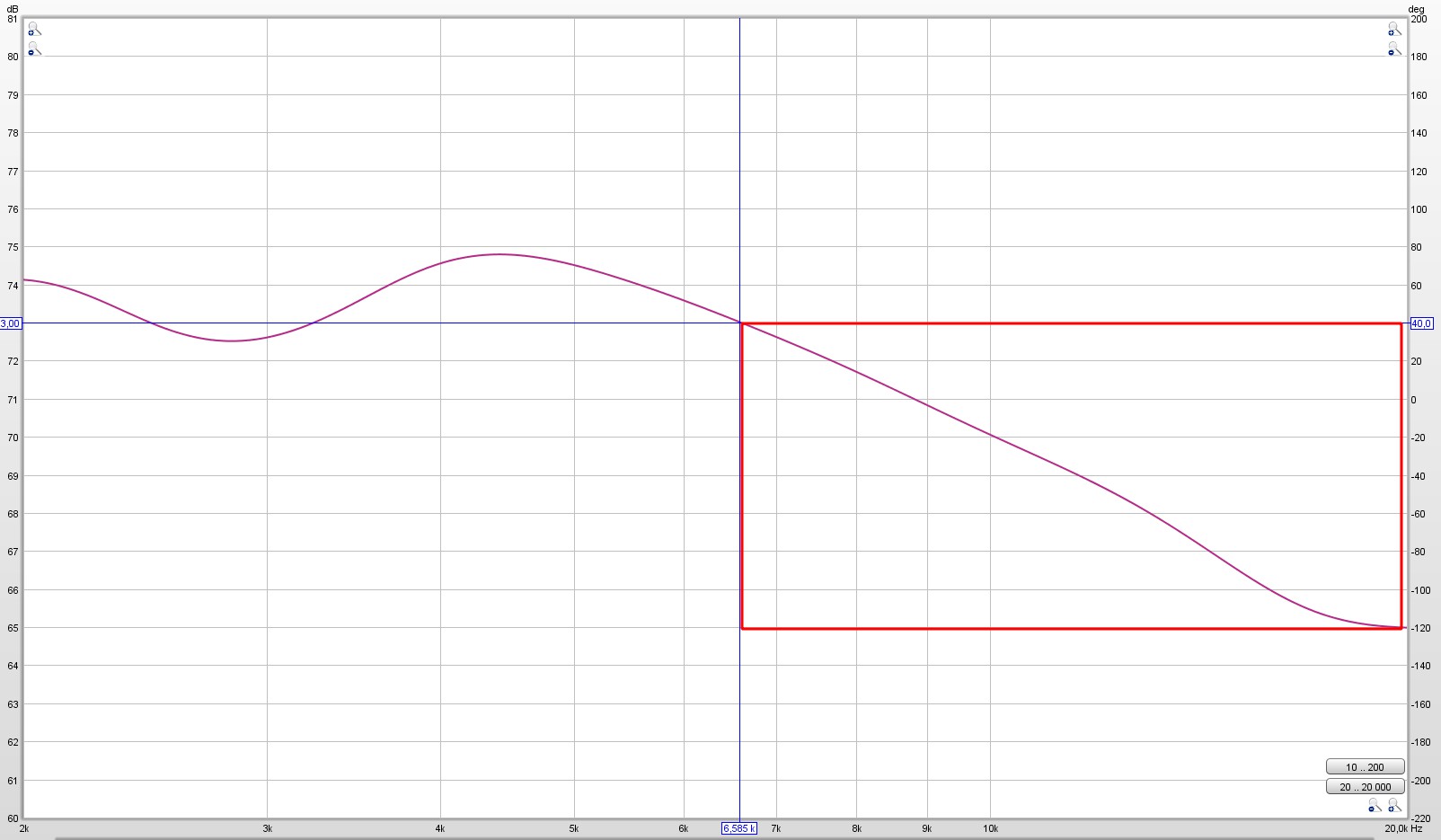Click the 3,00 cursor readout on left axis
The height and width of the screenshot is (840, 1441).
[10, 323]
